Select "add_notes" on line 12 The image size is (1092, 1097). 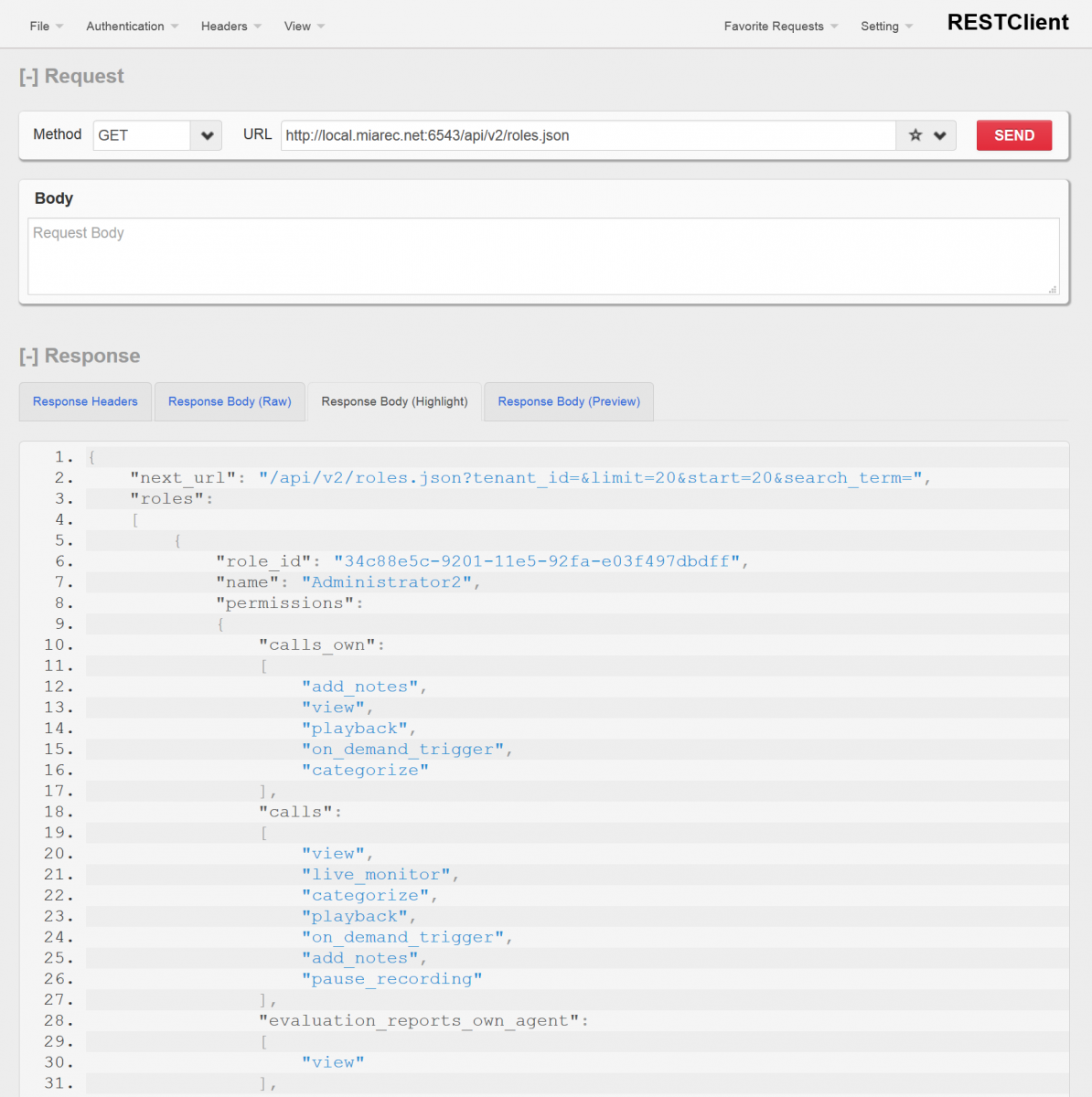tap(360, 687)
